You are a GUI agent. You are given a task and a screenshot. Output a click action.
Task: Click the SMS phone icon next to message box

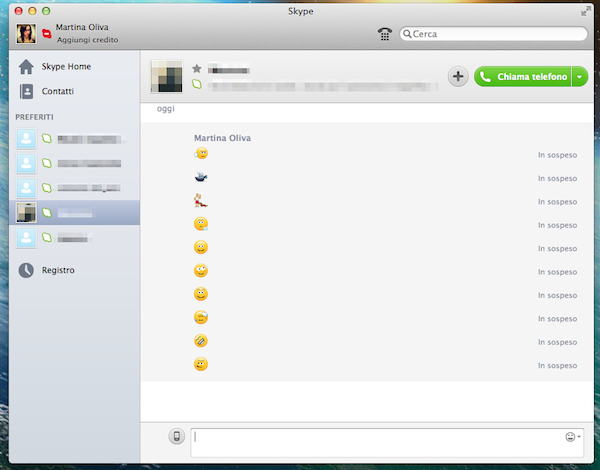(177, 436)
